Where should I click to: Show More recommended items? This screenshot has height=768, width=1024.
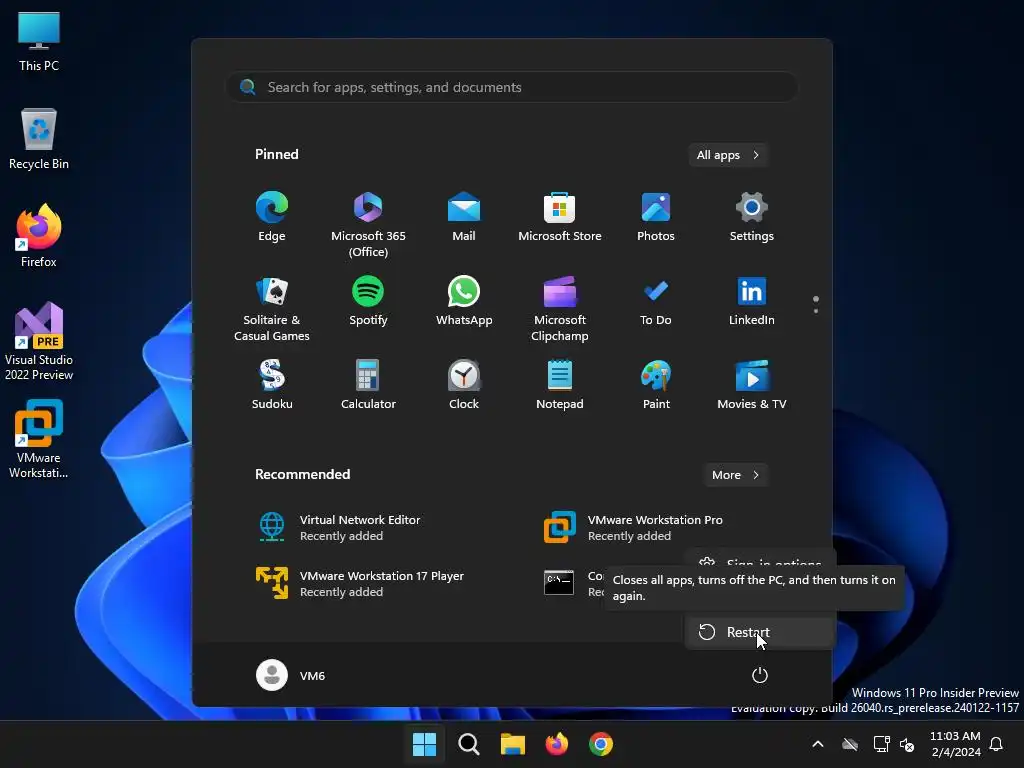(x=735, y=475)
